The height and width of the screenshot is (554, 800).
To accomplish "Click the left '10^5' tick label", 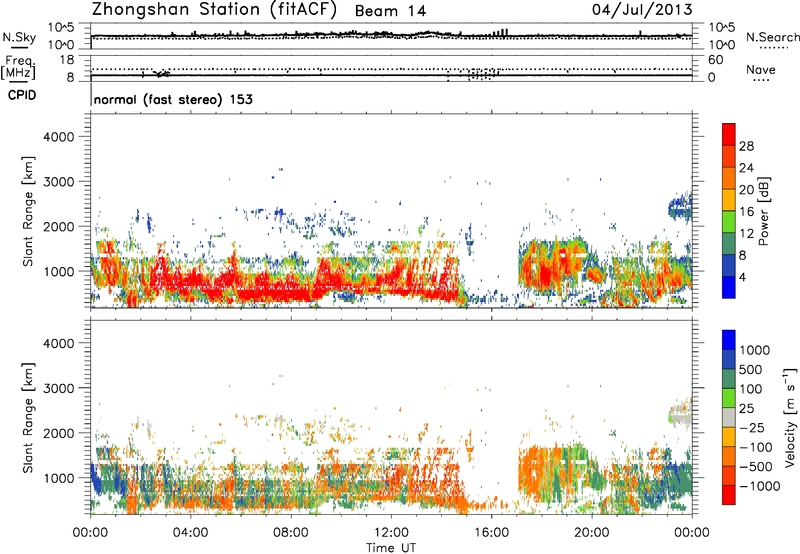I will point(61,28).
